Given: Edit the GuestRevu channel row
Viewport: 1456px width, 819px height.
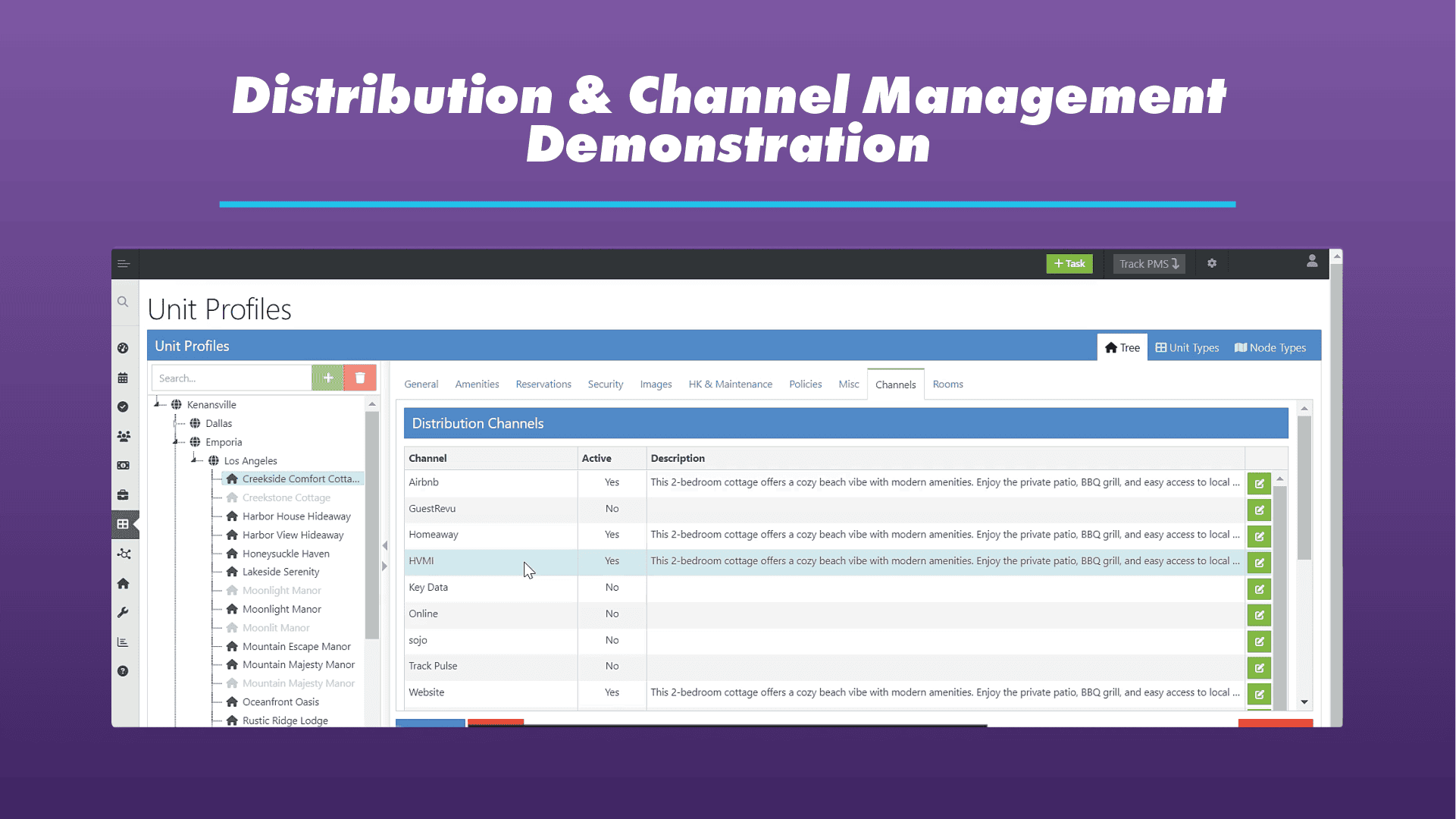Looking at the screenshot, I should point(1259,510).
